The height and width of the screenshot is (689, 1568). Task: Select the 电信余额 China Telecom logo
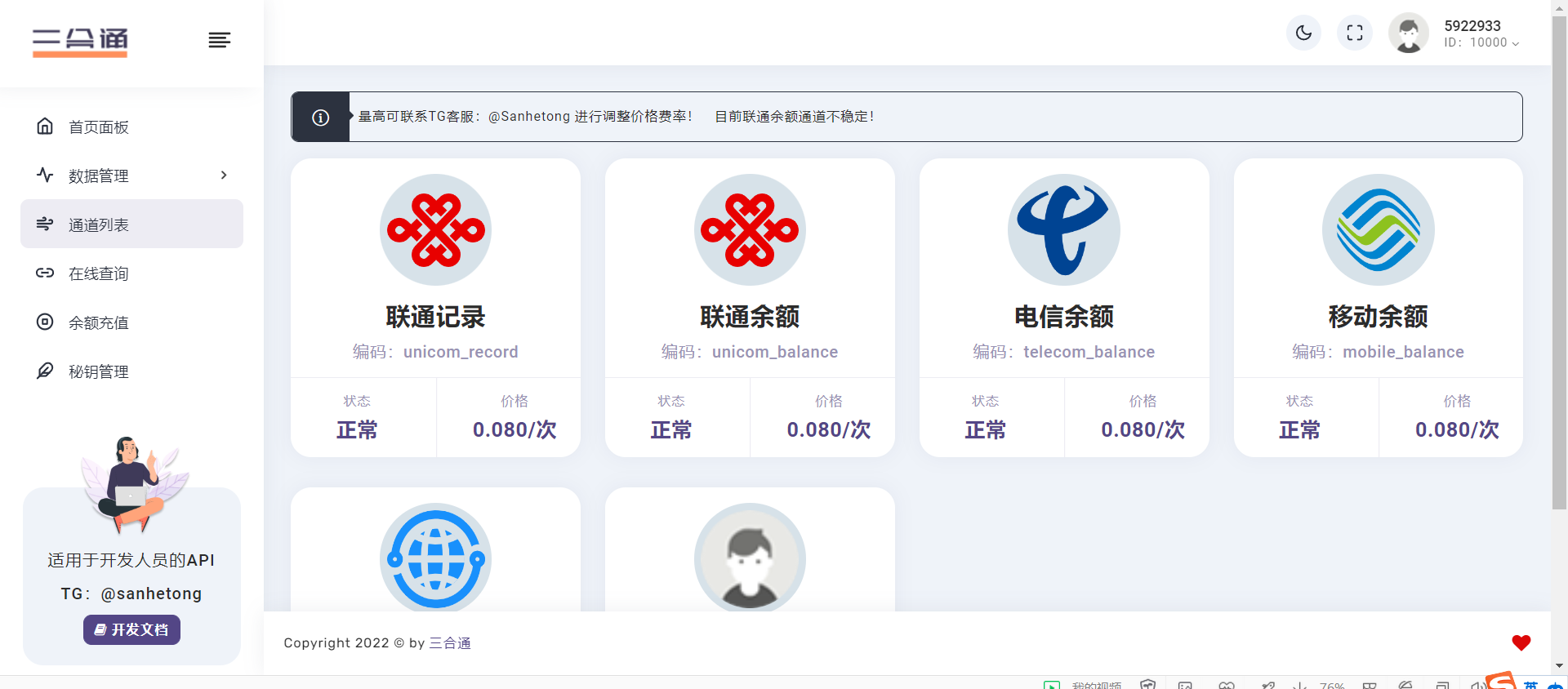pos(1063,230)
